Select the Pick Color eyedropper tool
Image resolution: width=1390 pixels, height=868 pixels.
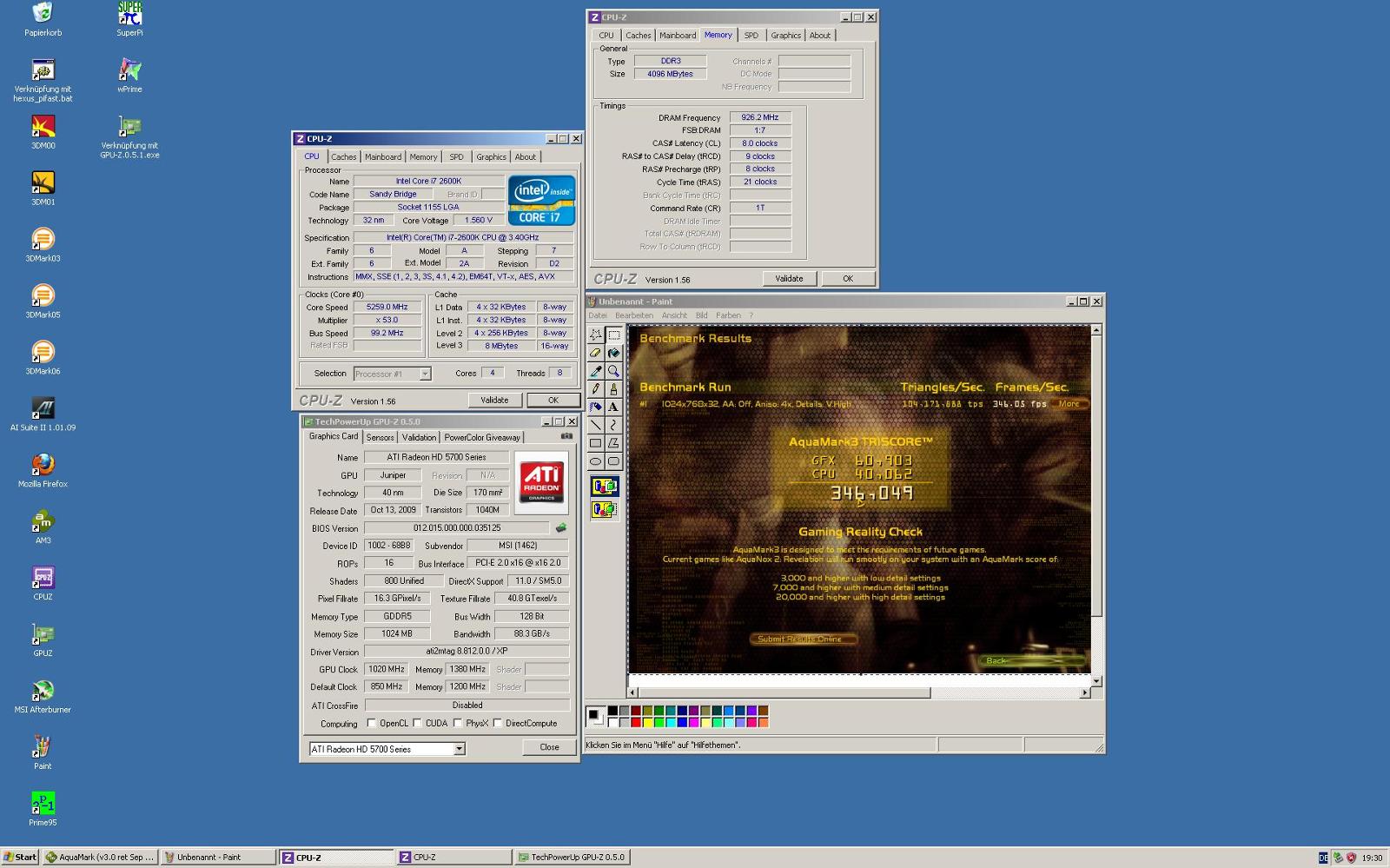596,371
